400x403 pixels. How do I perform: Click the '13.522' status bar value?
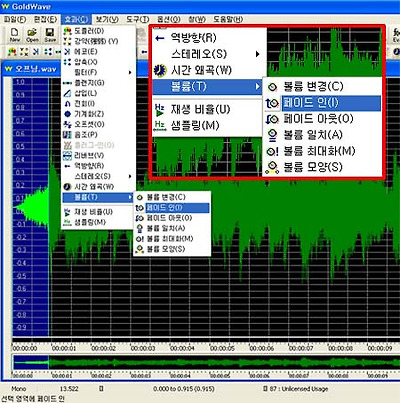tap(69, 389)
